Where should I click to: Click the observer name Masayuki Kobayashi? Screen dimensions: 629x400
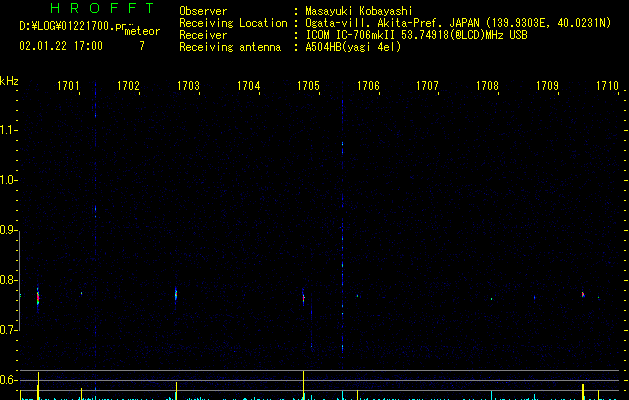tap(359, 11)
